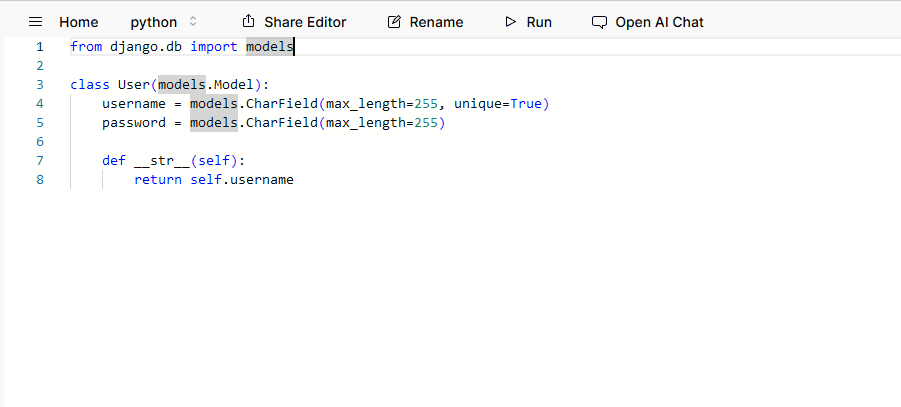The image size is (901, 407).
Task: Click the 'import' keyword on line 1
Action: pyautogui.click(x=214, y=47)
